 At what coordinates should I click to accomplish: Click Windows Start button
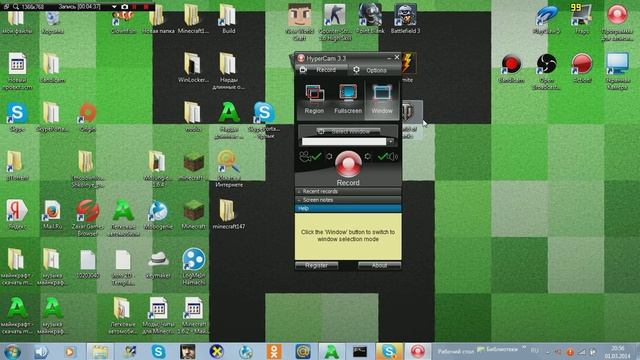point(12,351)
